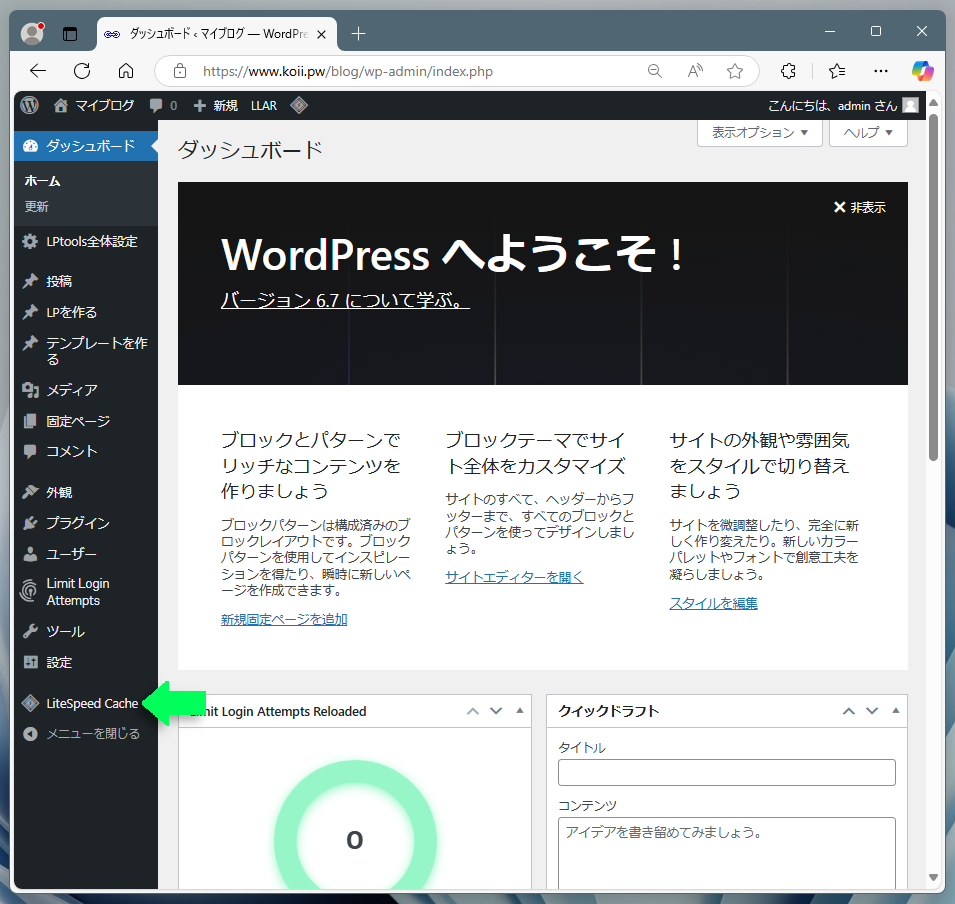Image resolution: width=955 pixels, height=904 pixels.
Task: Open LiteSpeed Cache in the sidebar
Action: click(x=86, y=704)
